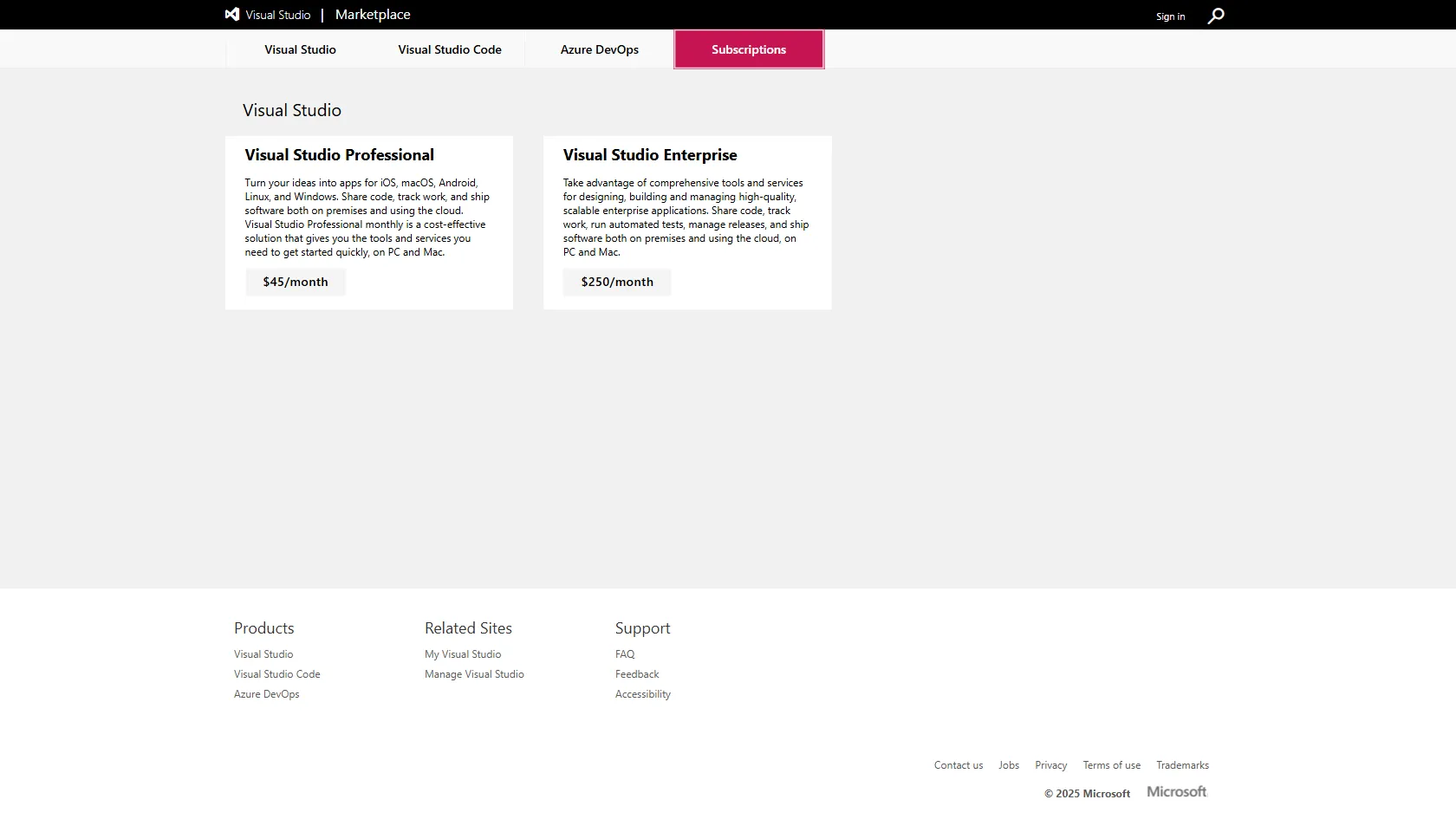Click the Visual Studio section heading

click(x=292, y=110)
